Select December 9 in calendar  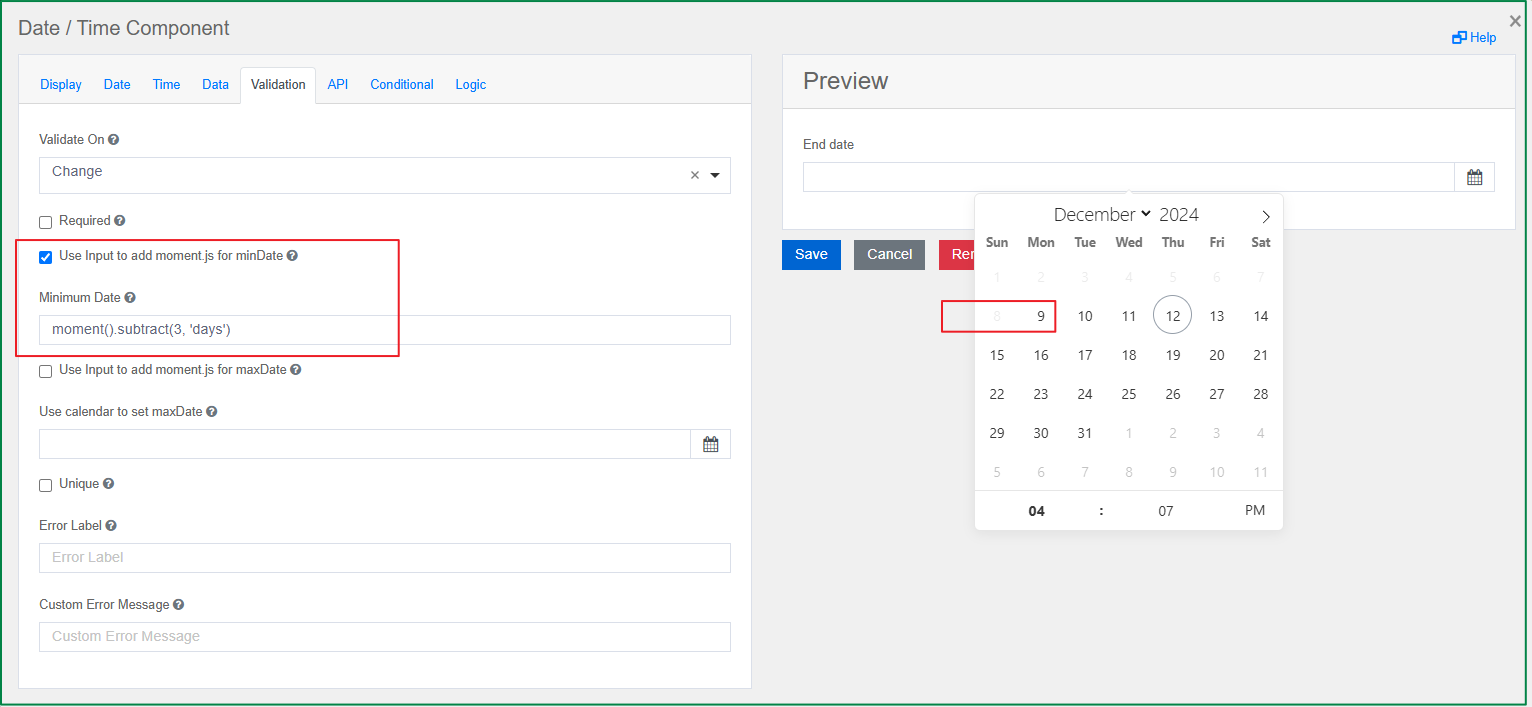1041,316
